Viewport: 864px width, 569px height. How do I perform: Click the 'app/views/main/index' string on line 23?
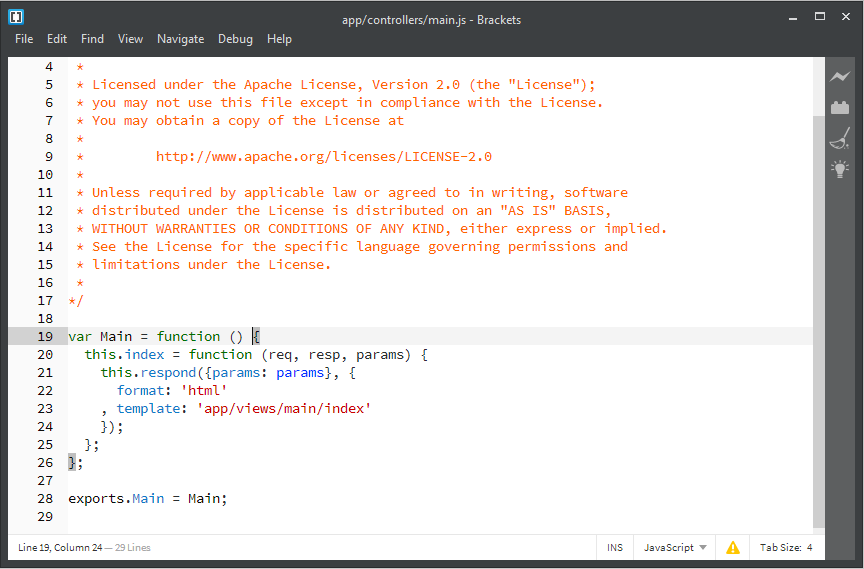click(284, 409)
